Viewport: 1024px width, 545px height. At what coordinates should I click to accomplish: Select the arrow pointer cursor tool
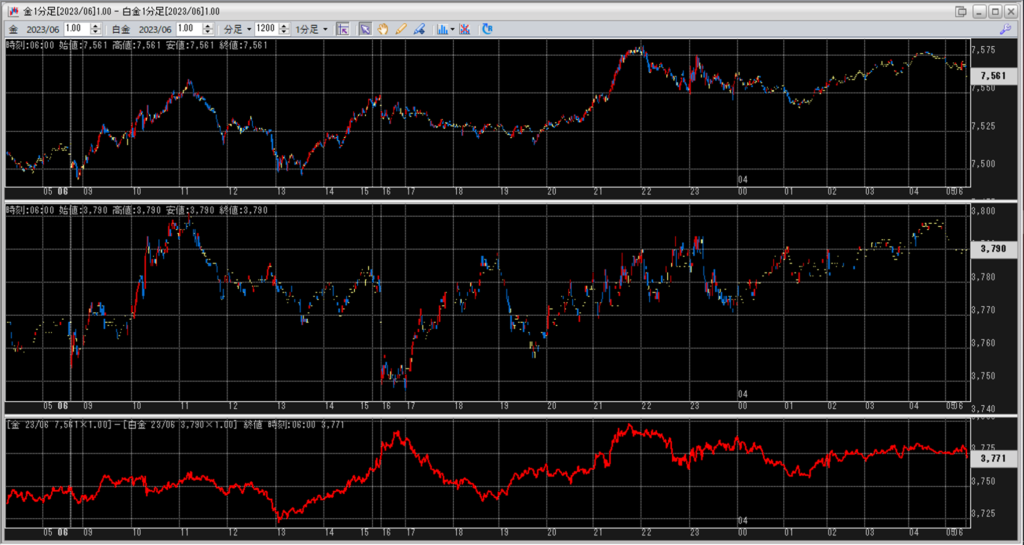coord(364,29)
